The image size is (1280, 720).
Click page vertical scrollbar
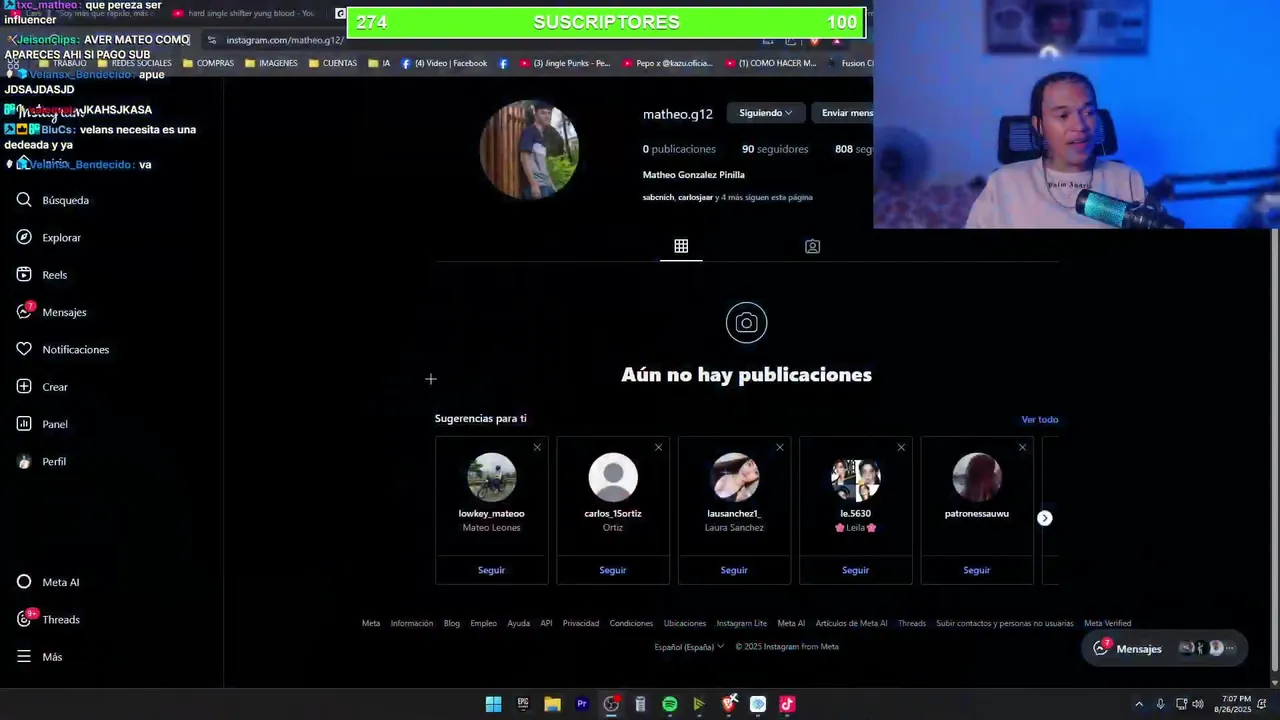(1274, 450)
